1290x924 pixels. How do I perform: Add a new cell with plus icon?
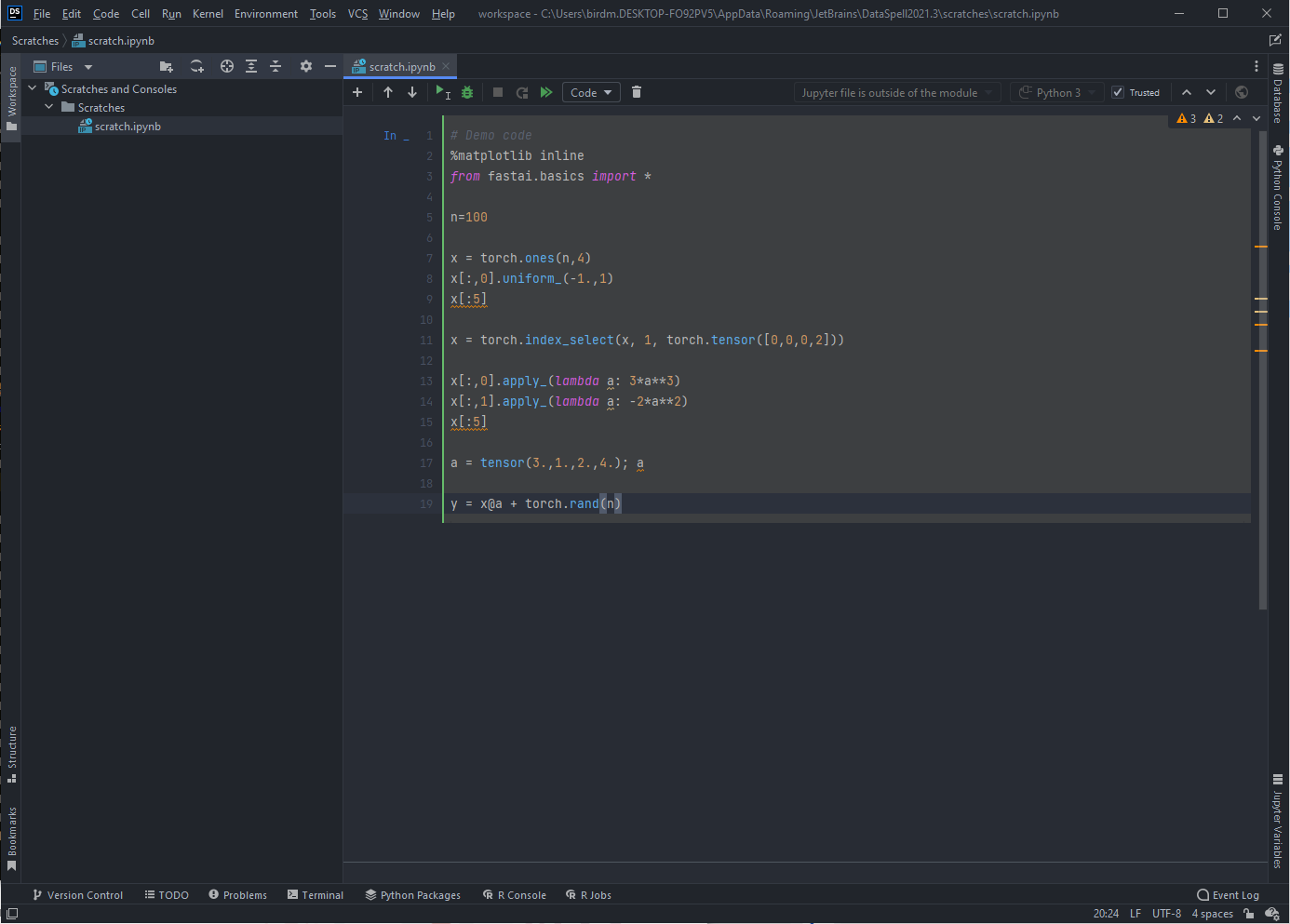click(357, 92)
